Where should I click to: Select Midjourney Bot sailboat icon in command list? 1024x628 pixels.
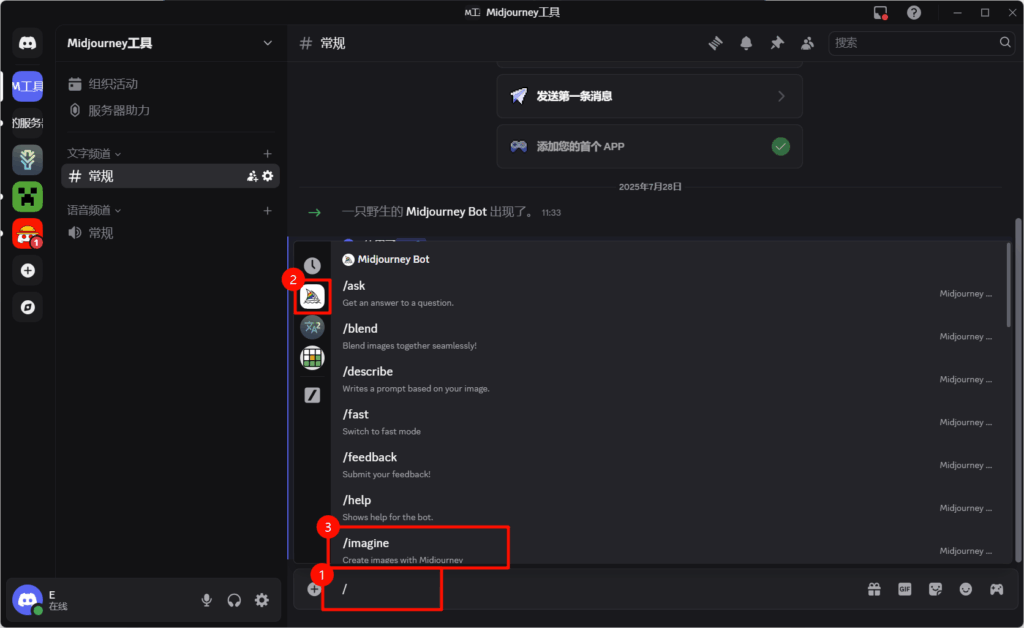tap(312, 296)
